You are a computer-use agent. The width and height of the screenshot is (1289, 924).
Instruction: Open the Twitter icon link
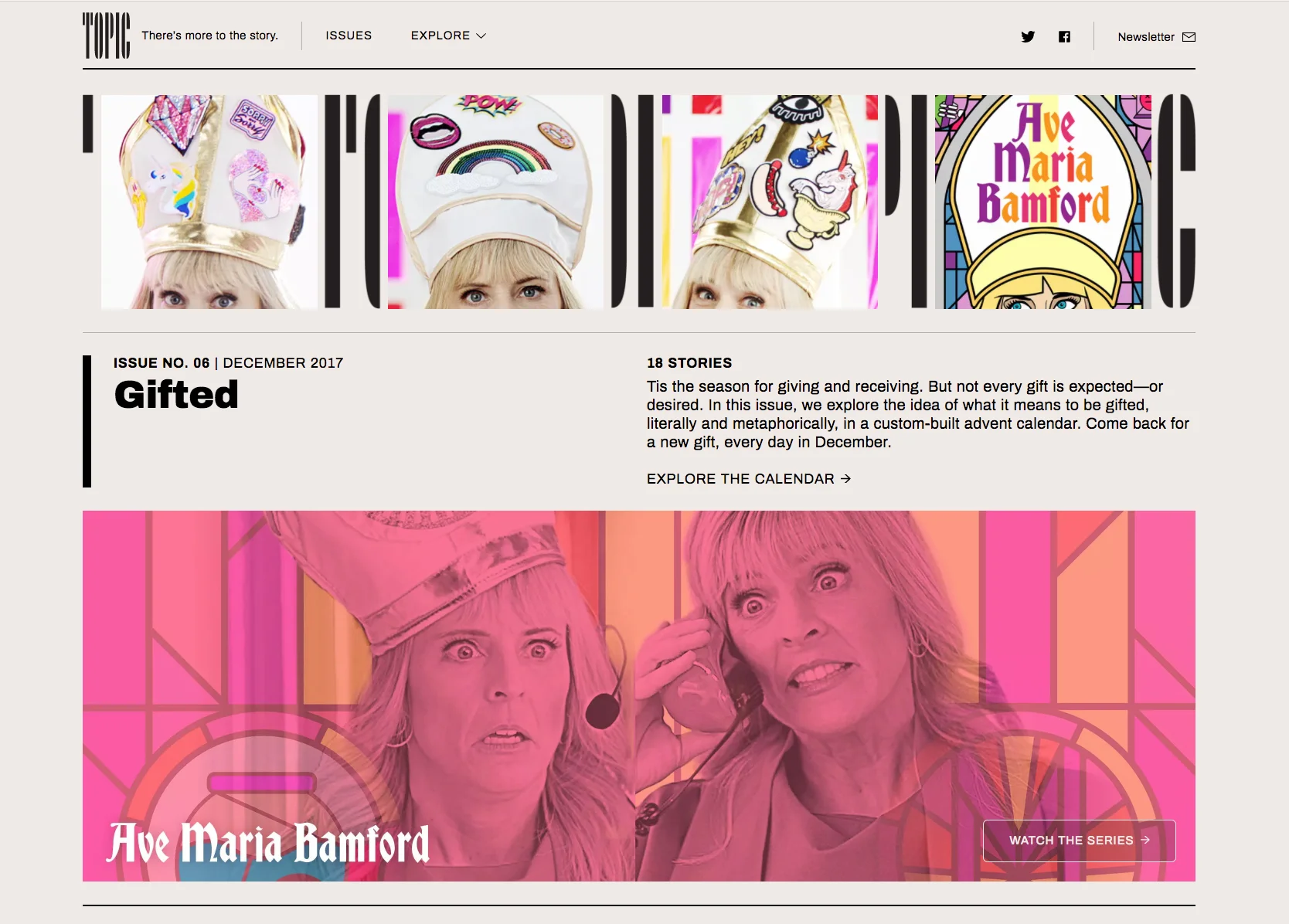[x=1028, y=36]
